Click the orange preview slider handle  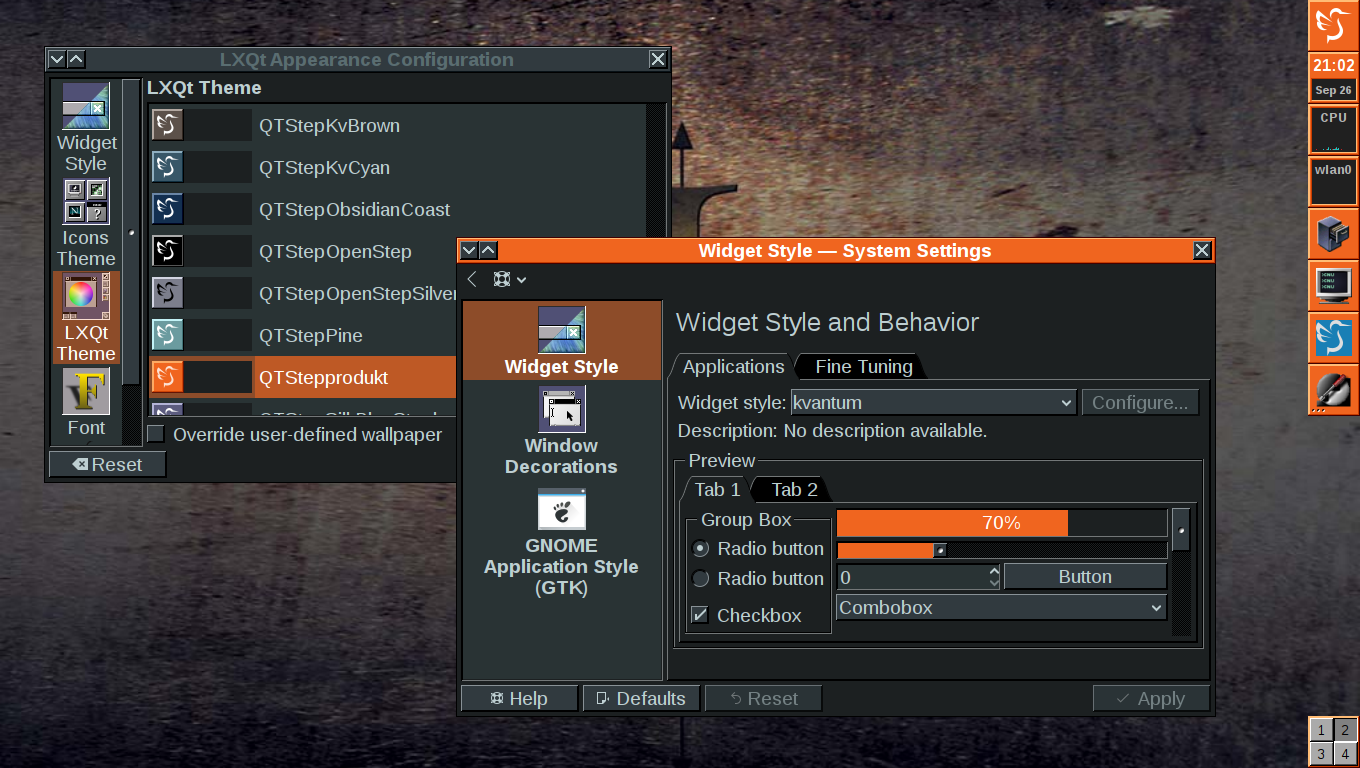(x=940, y=550)
